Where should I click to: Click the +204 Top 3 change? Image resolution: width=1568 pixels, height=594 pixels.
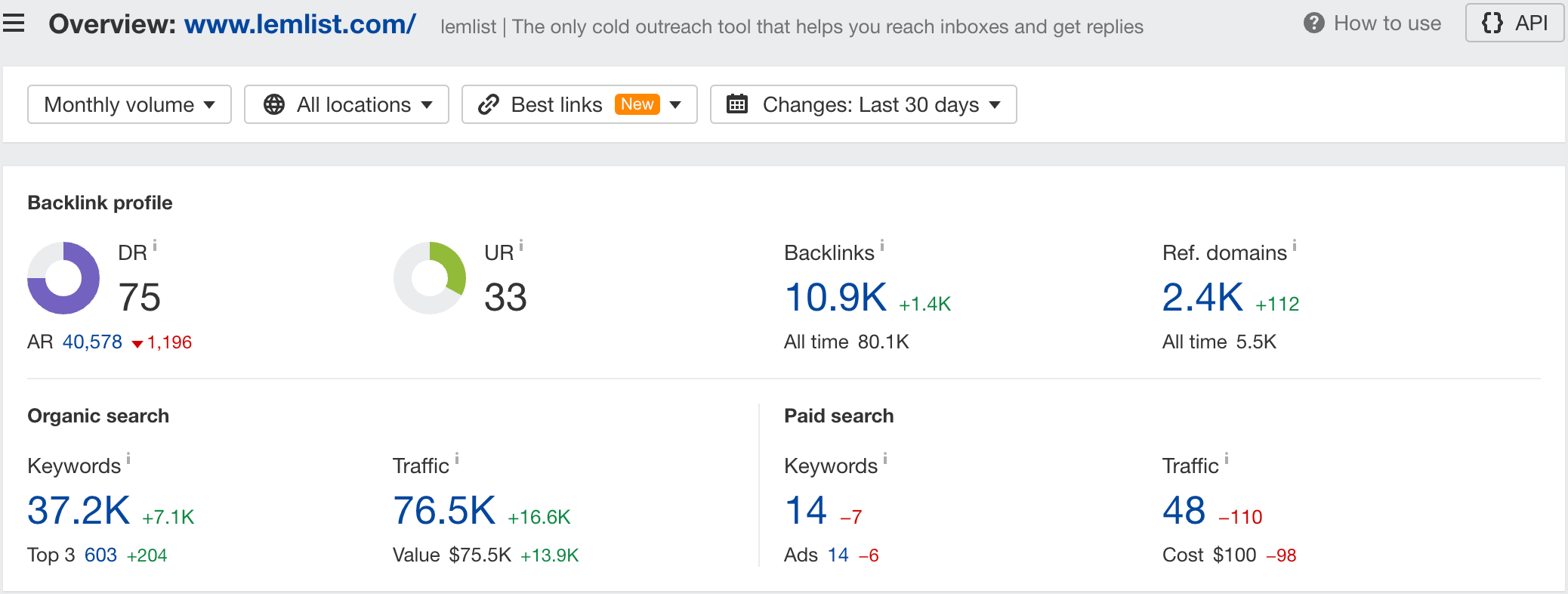click(147, 555)
